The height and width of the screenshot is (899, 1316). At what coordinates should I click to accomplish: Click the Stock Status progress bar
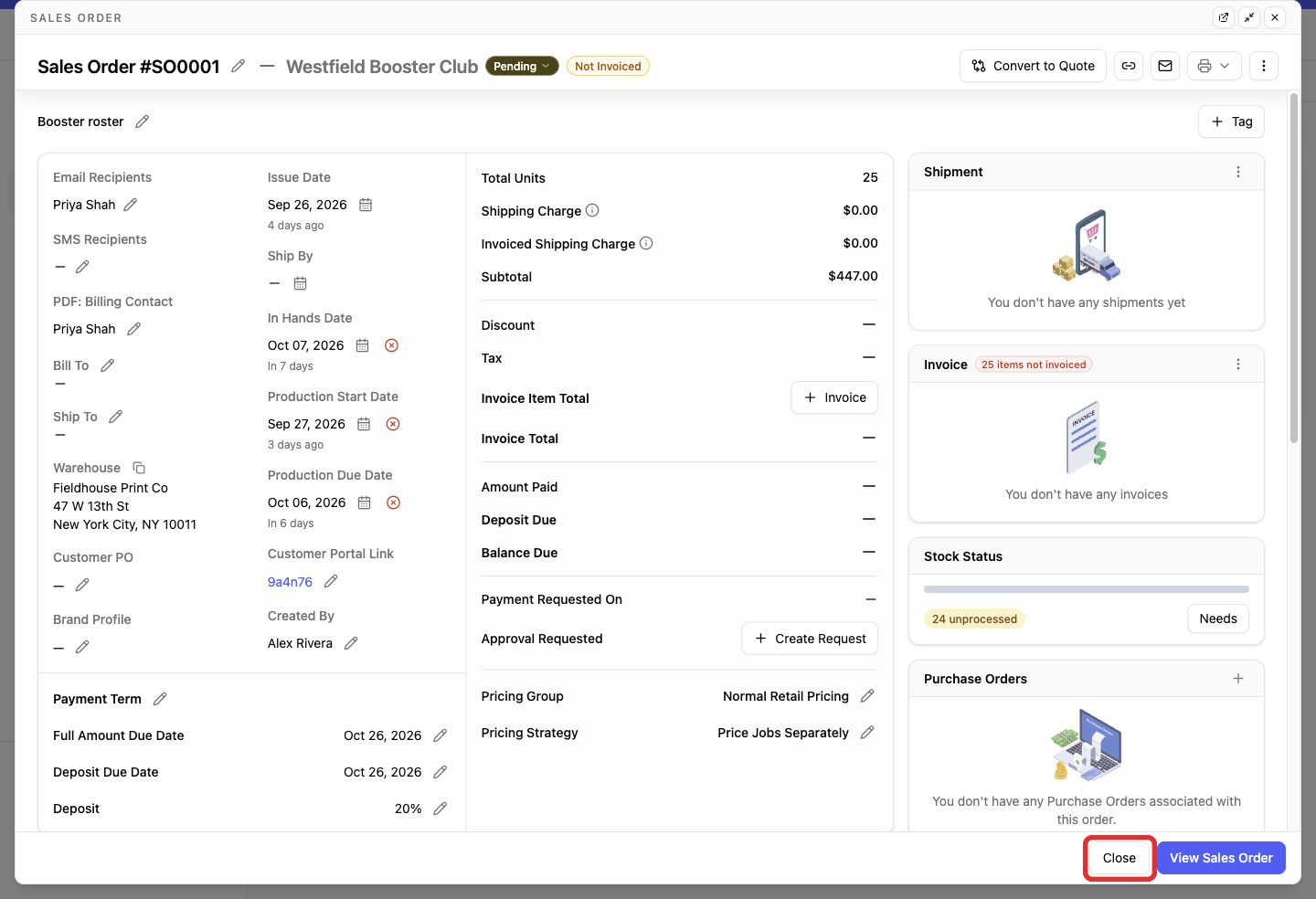click(1087, 589)
